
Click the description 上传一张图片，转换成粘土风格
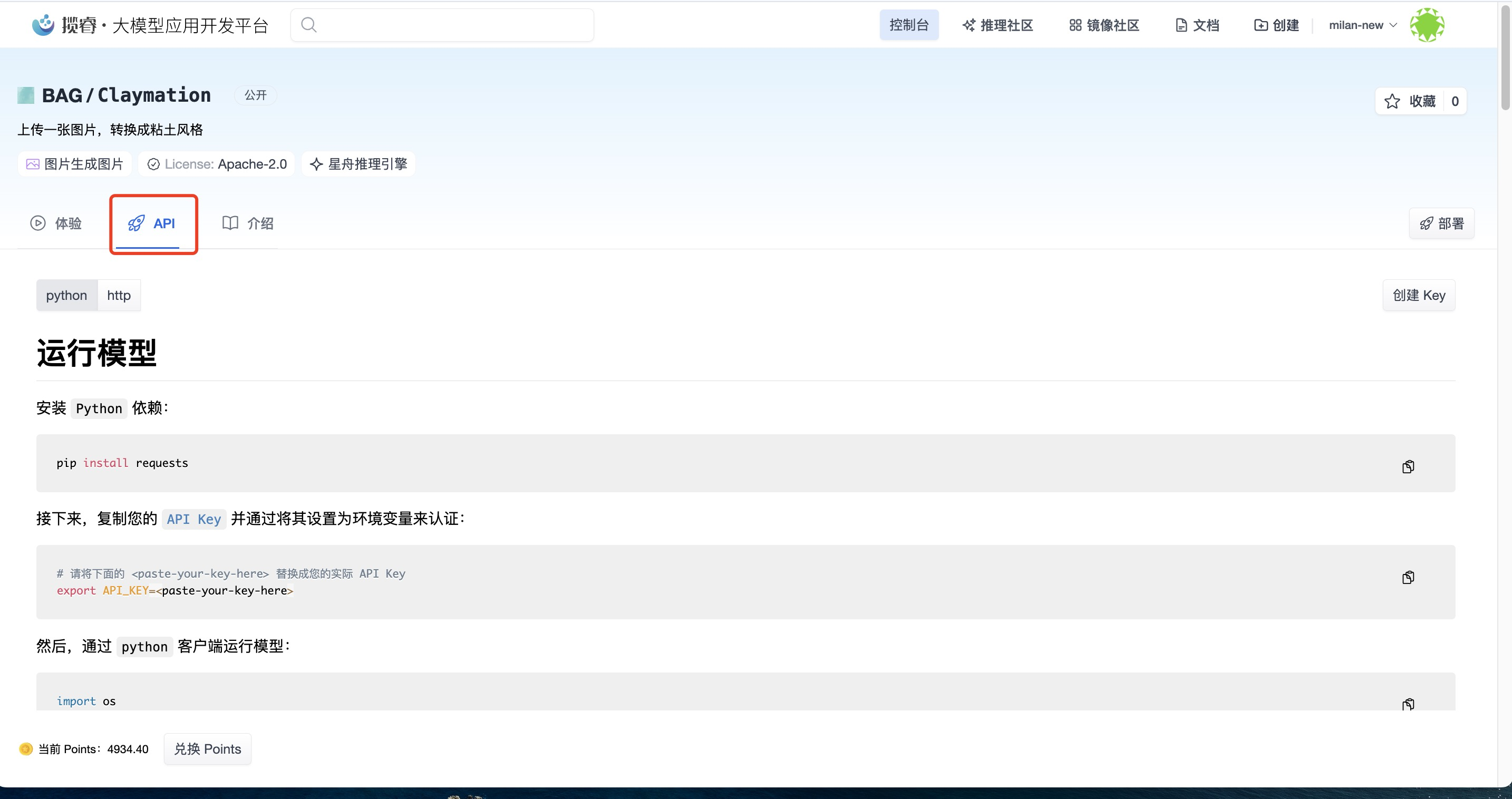point(110,130)
